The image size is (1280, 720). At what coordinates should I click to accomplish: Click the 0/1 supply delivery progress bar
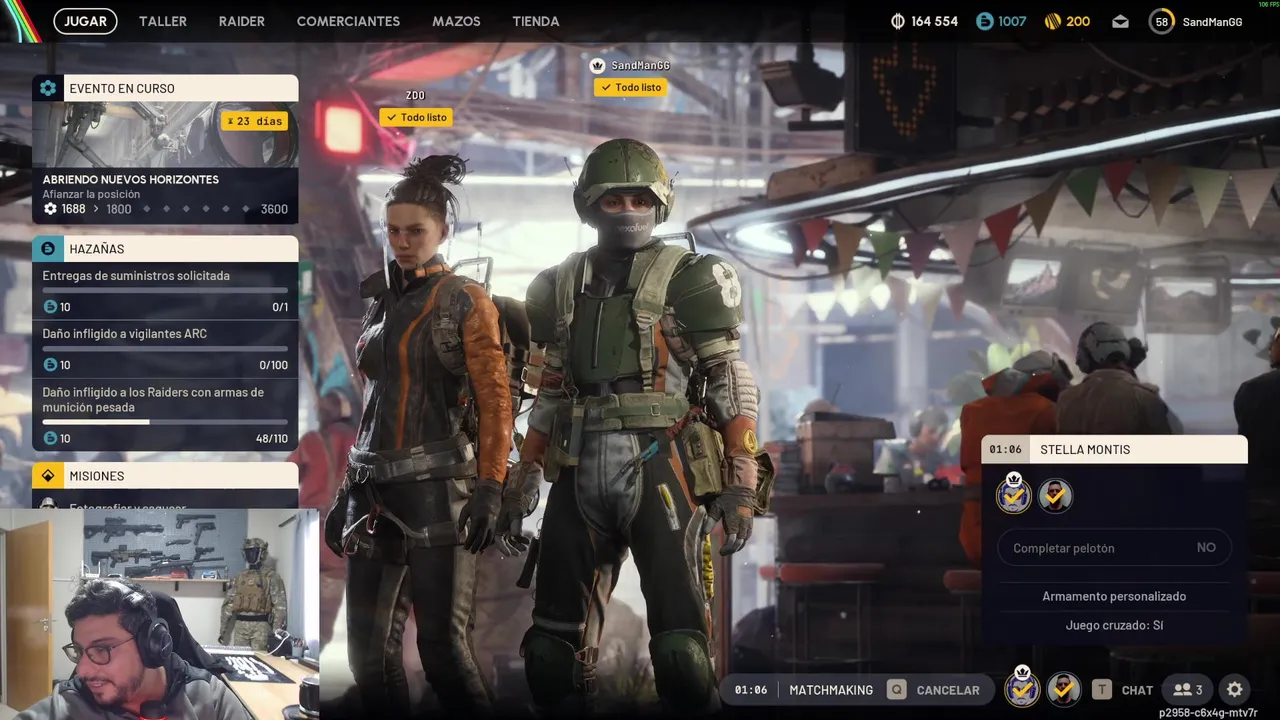[165, 291]
